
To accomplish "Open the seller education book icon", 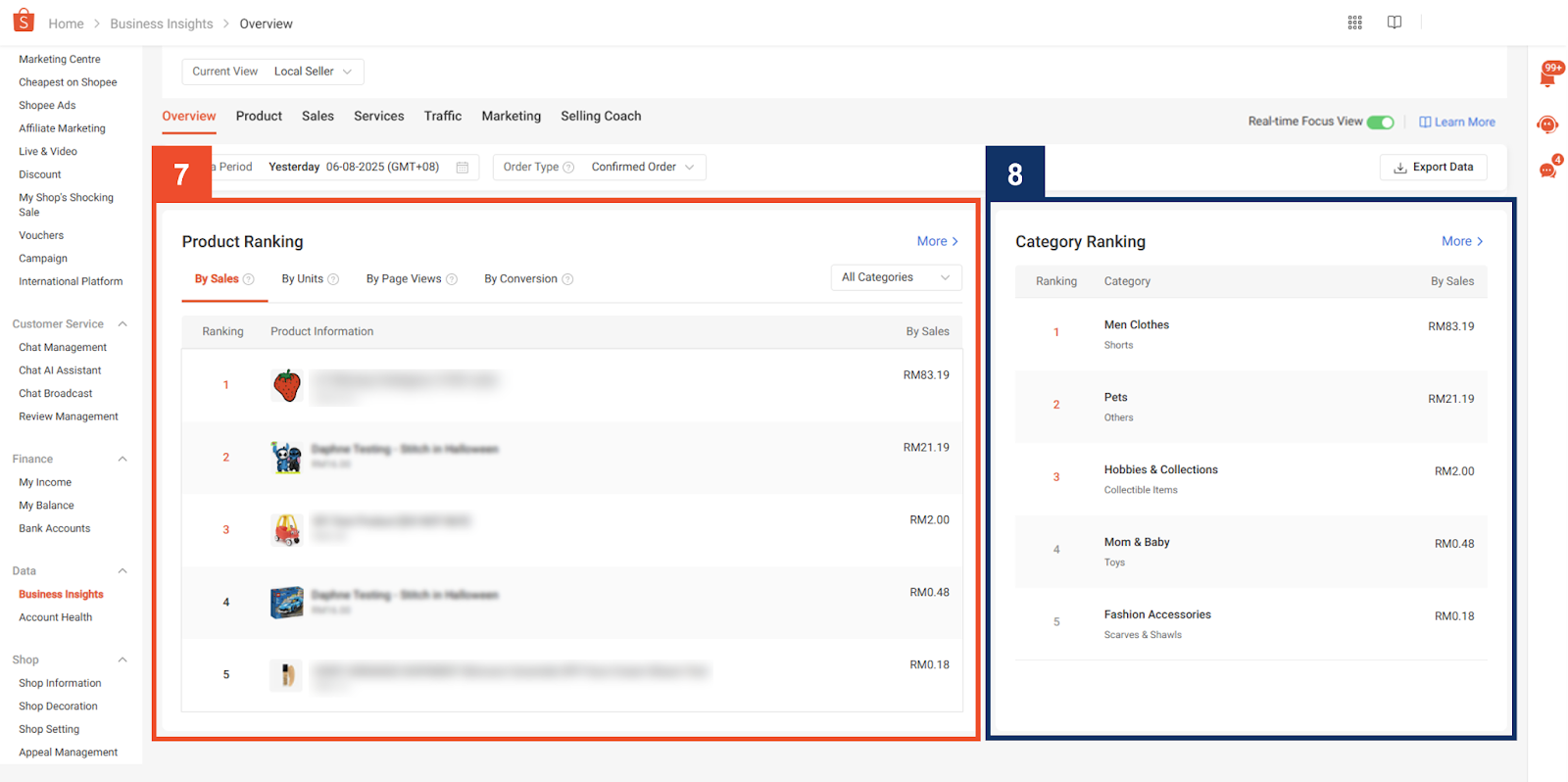I will coord(1394,23).
